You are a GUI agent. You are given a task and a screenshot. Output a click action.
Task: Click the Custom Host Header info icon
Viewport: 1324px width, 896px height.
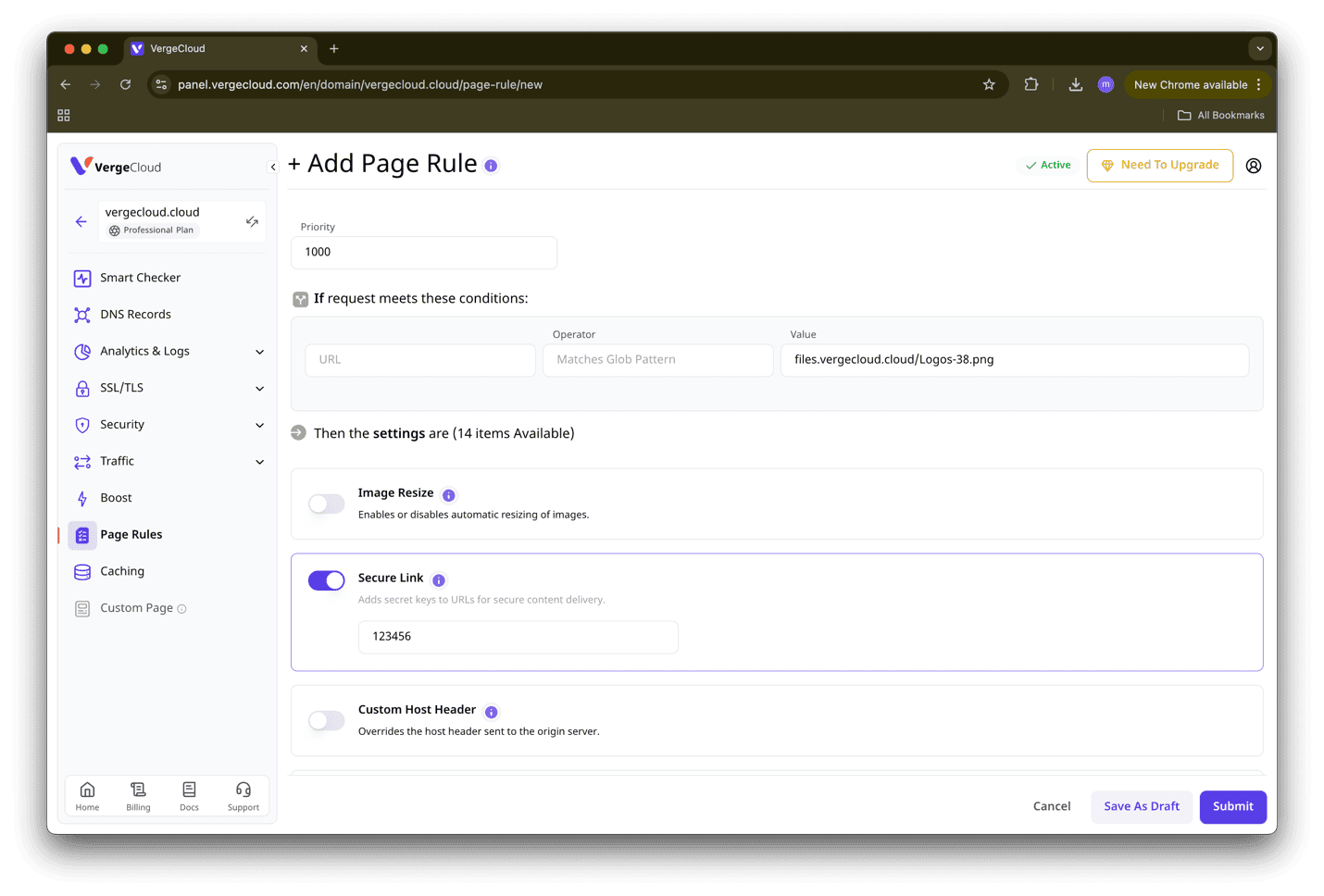click(492, 712)
